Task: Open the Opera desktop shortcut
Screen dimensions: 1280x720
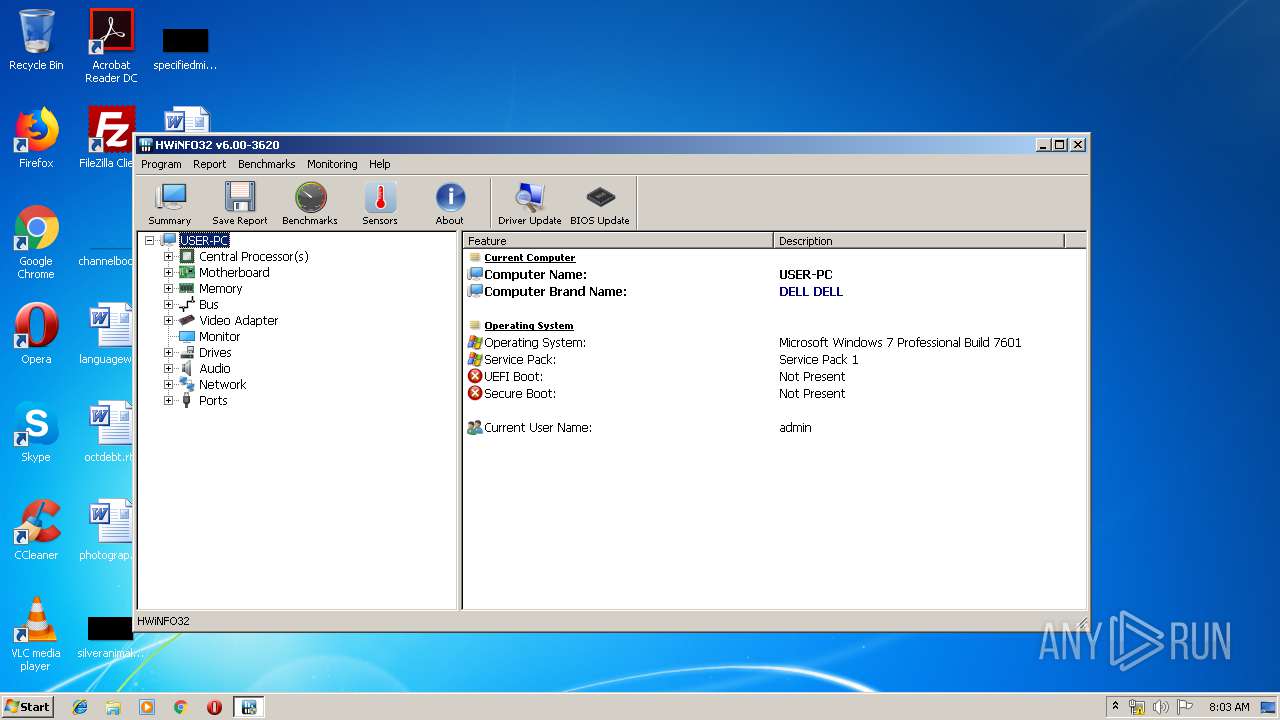Action: click(36, 333)
